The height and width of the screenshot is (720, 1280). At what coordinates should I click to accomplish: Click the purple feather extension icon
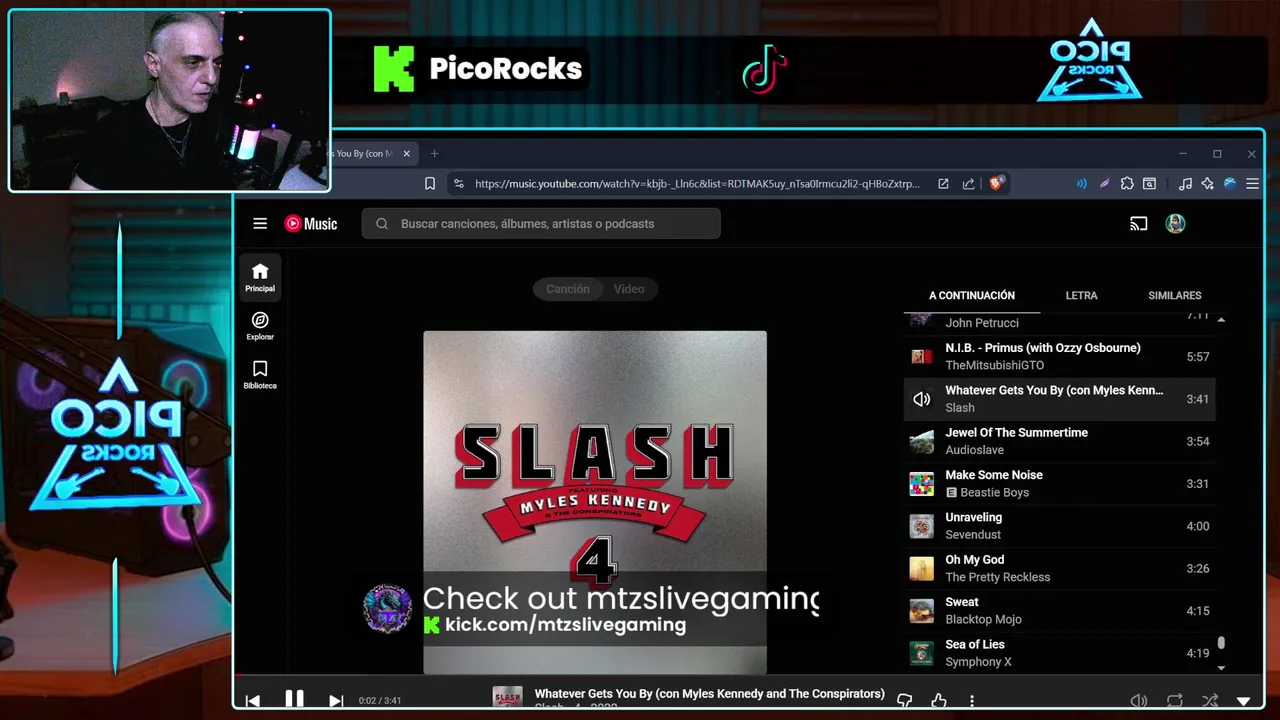(x=1104, y=184)
